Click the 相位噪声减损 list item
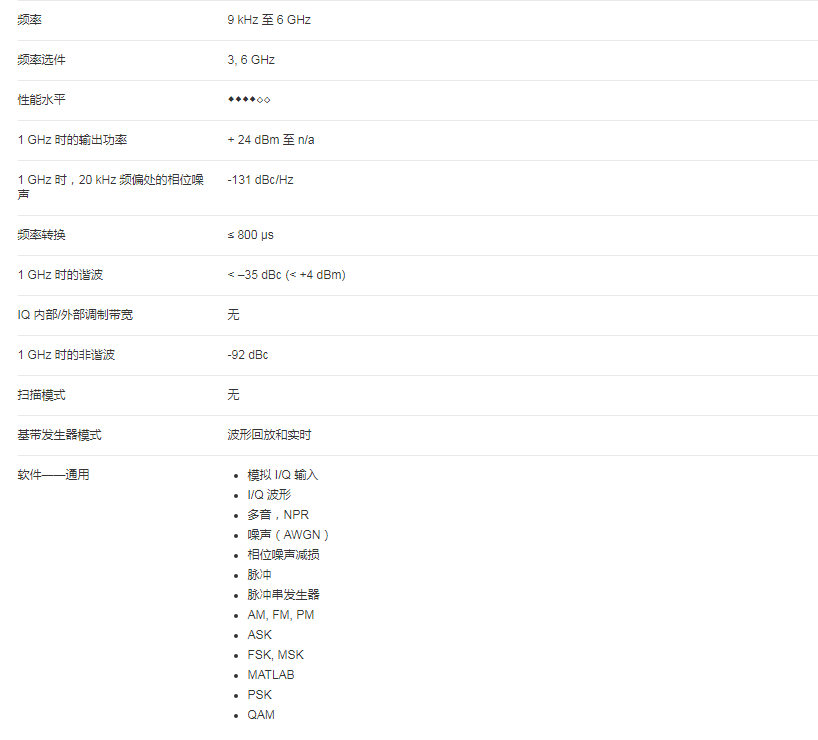The height and width of the screenshot is (740, 818). 284,555
